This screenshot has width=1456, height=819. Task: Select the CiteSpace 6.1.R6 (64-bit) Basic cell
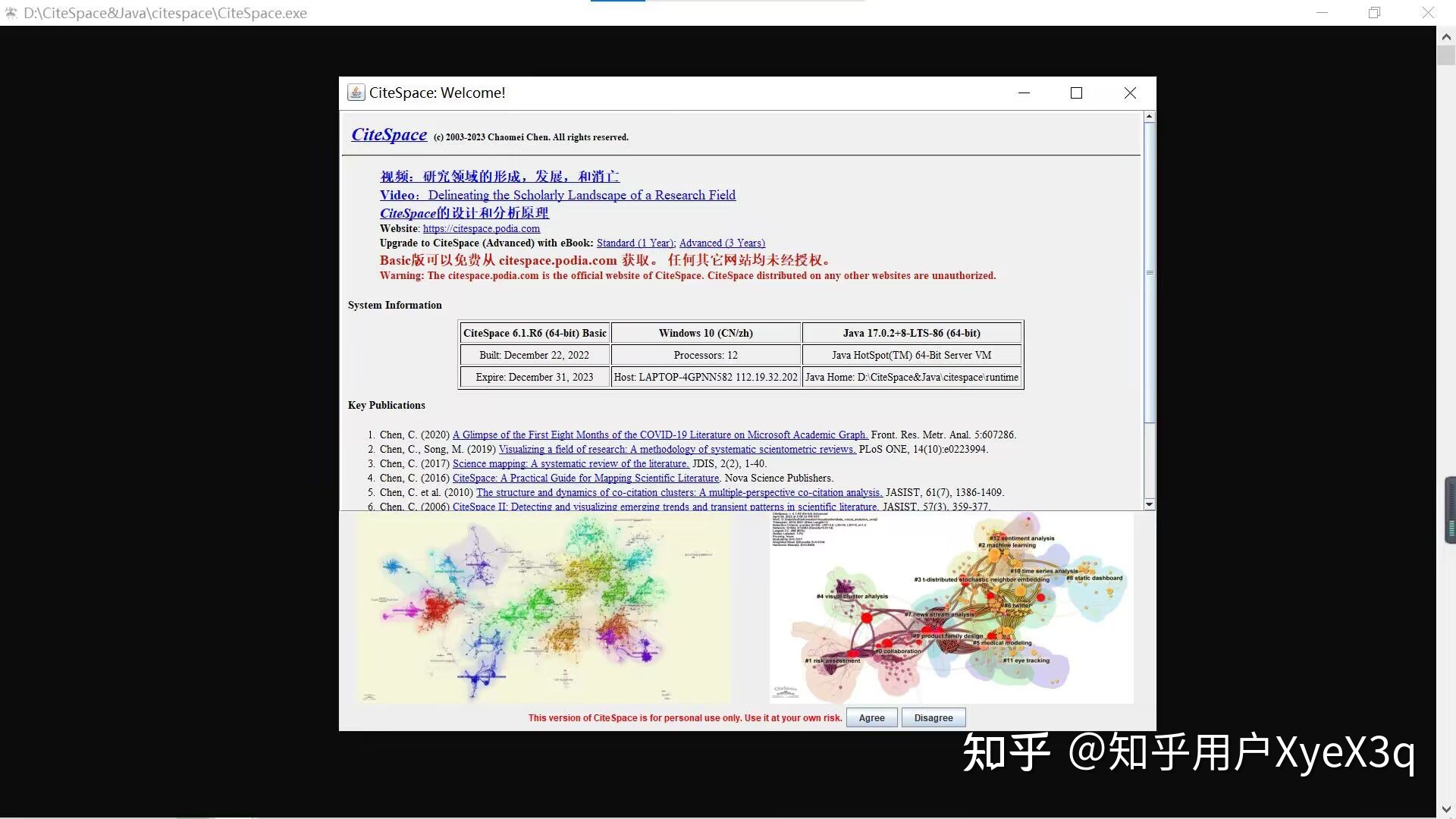click(535, 333)
